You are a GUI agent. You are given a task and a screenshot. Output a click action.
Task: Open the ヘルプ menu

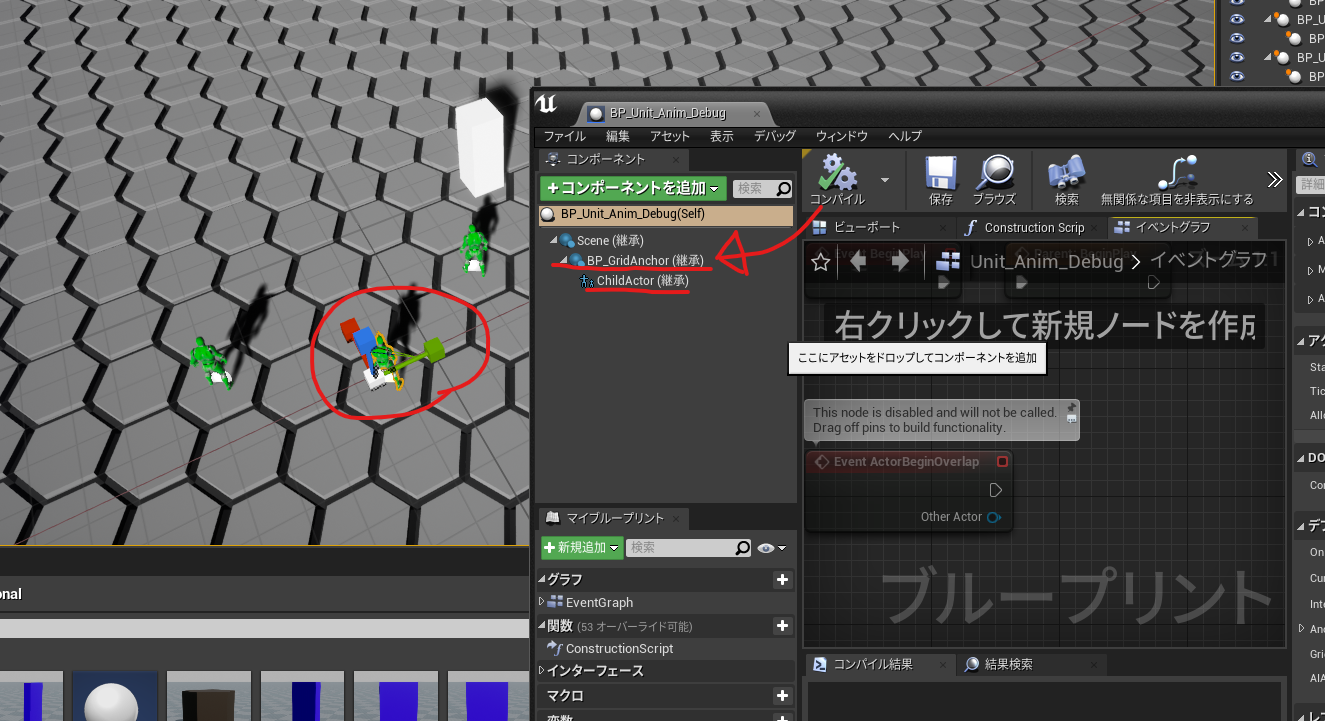pos(905,136)
